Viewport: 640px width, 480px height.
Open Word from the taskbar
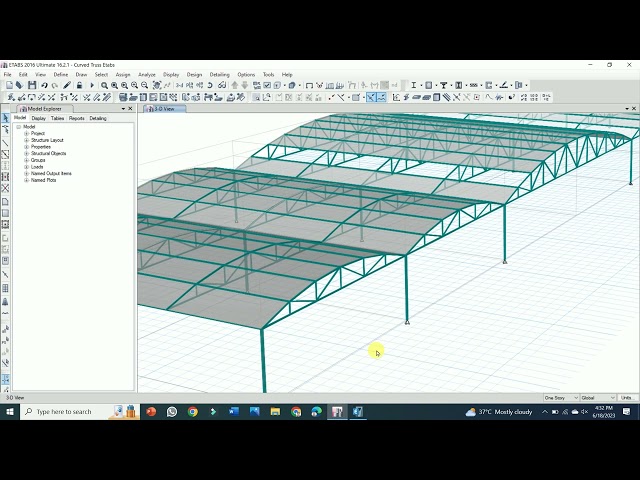coord(234,412)
